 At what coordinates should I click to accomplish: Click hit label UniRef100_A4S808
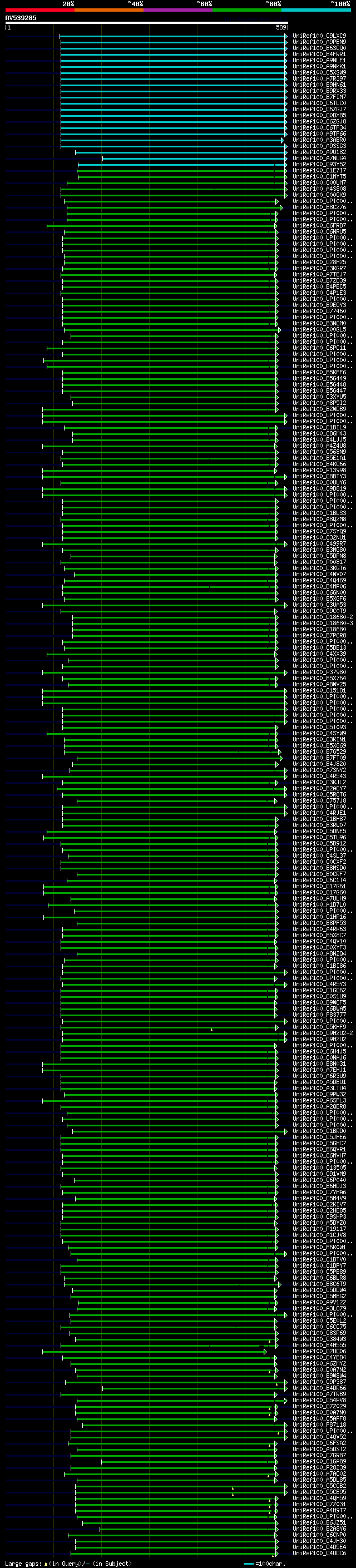pos(319,189)
